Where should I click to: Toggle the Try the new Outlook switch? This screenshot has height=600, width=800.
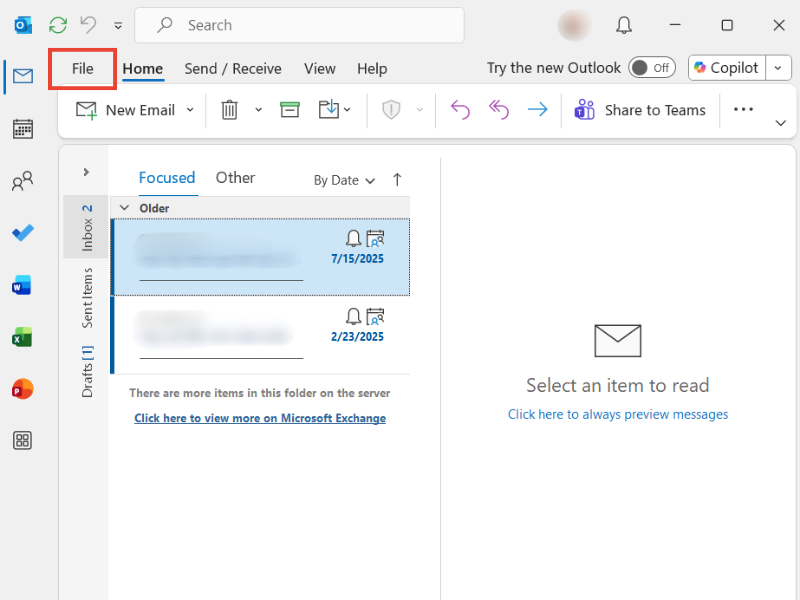point(651,68)
